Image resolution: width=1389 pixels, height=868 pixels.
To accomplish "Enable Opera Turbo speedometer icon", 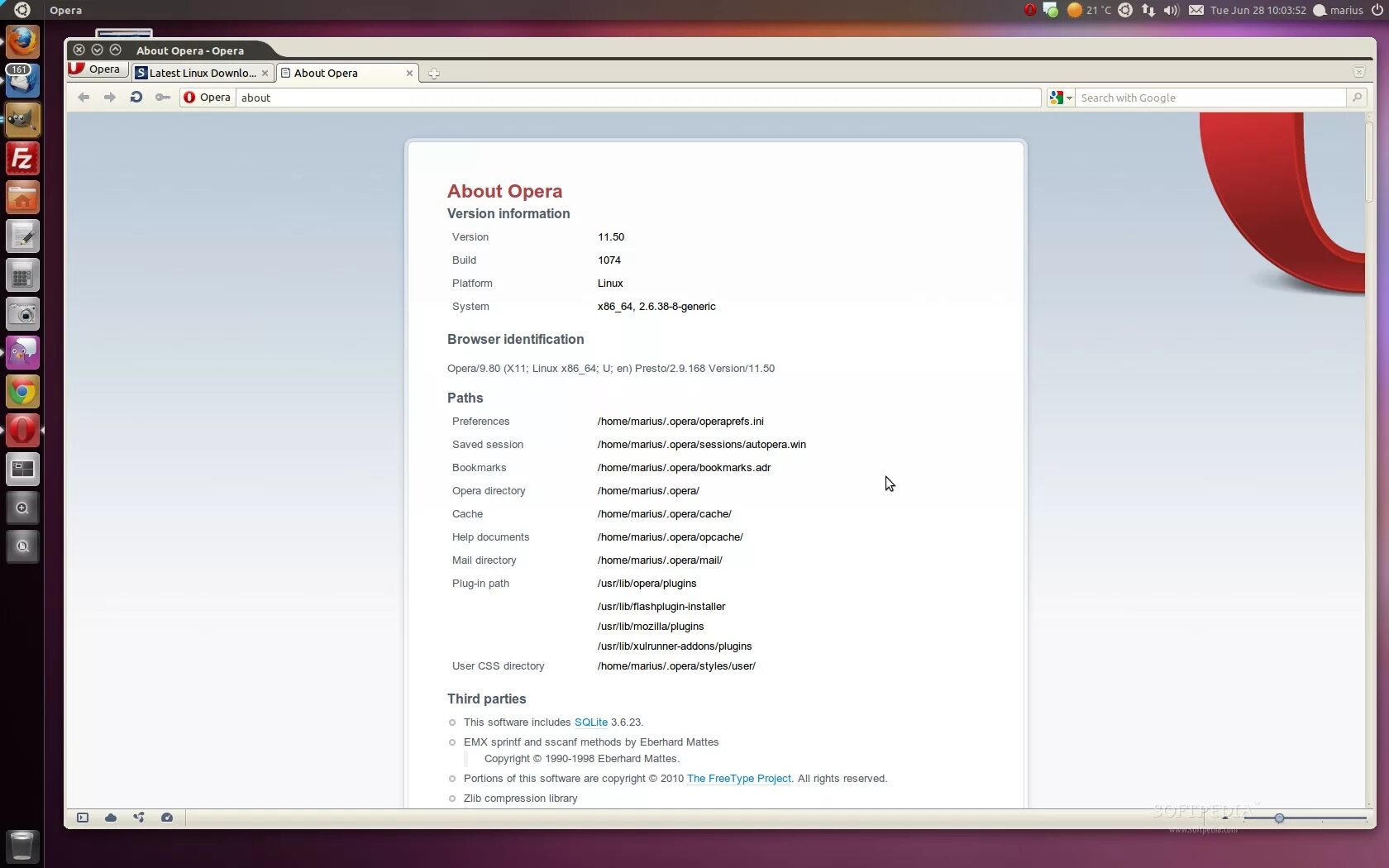I will (167, 818).
